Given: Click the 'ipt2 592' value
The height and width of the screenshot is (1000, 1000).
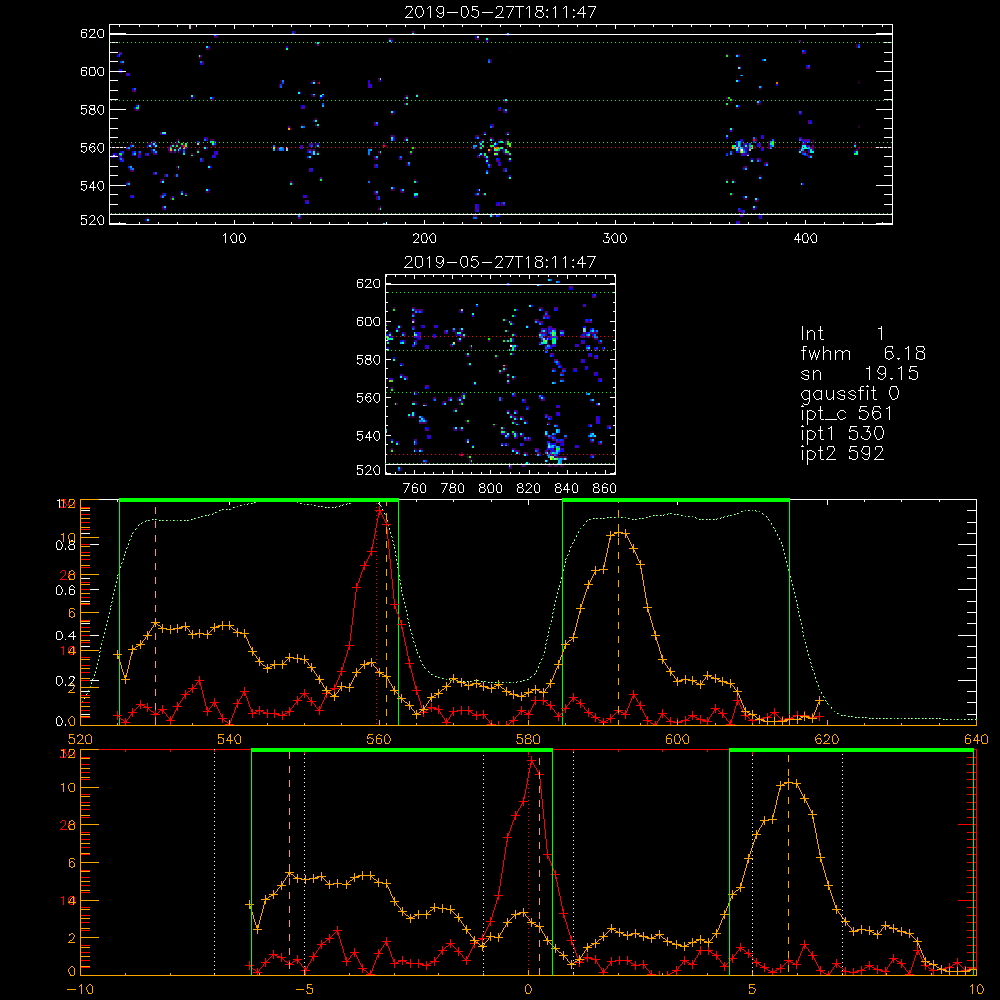Looking at the screenshot, I should (842, 453).
